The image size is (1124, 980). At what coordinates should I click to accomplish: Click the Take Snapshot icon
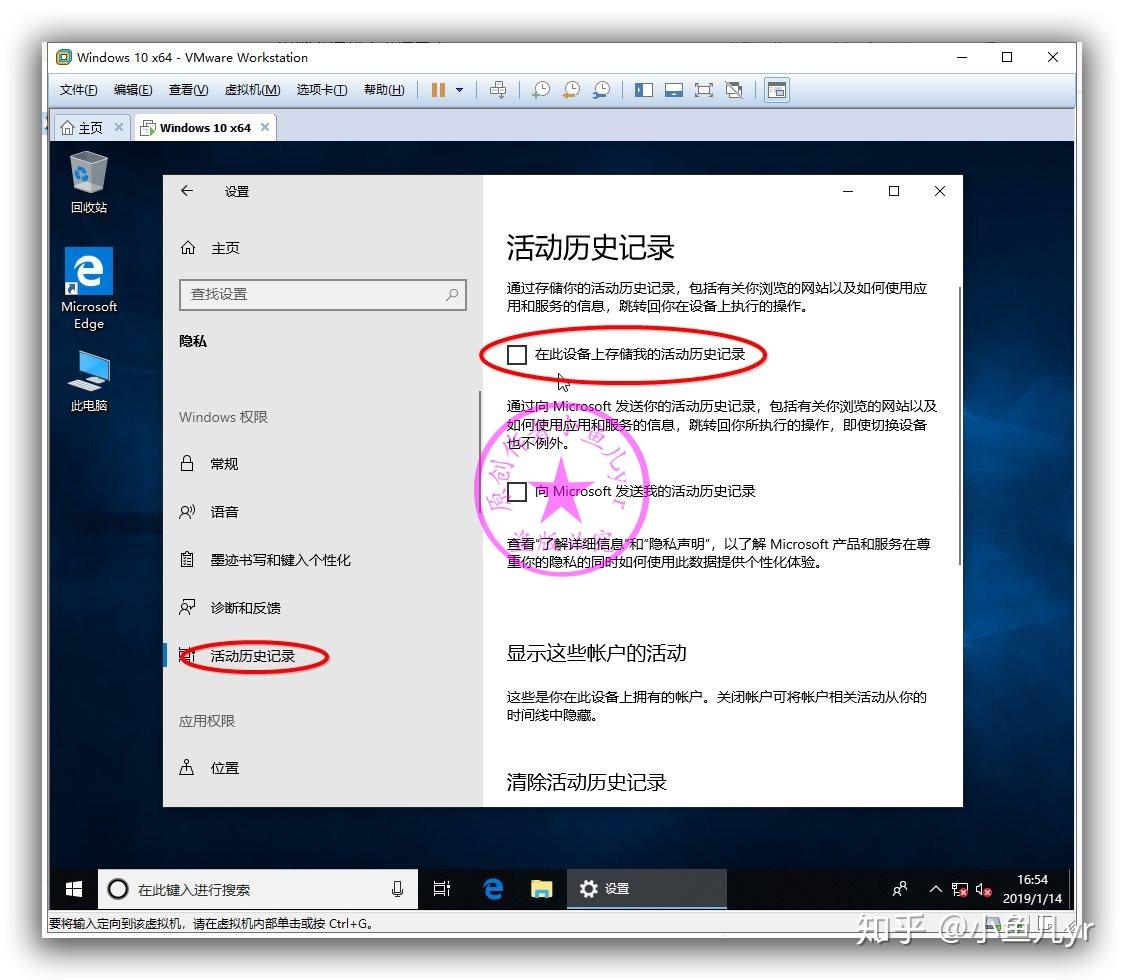[540, 90]
